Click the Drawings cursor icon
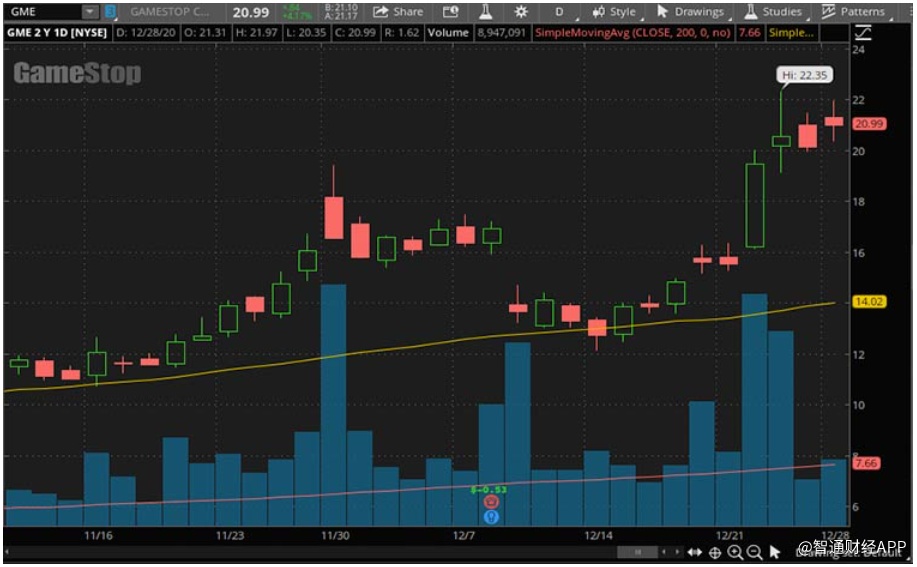The height and width of the screenshot is (567, 917). pos(662,12)
